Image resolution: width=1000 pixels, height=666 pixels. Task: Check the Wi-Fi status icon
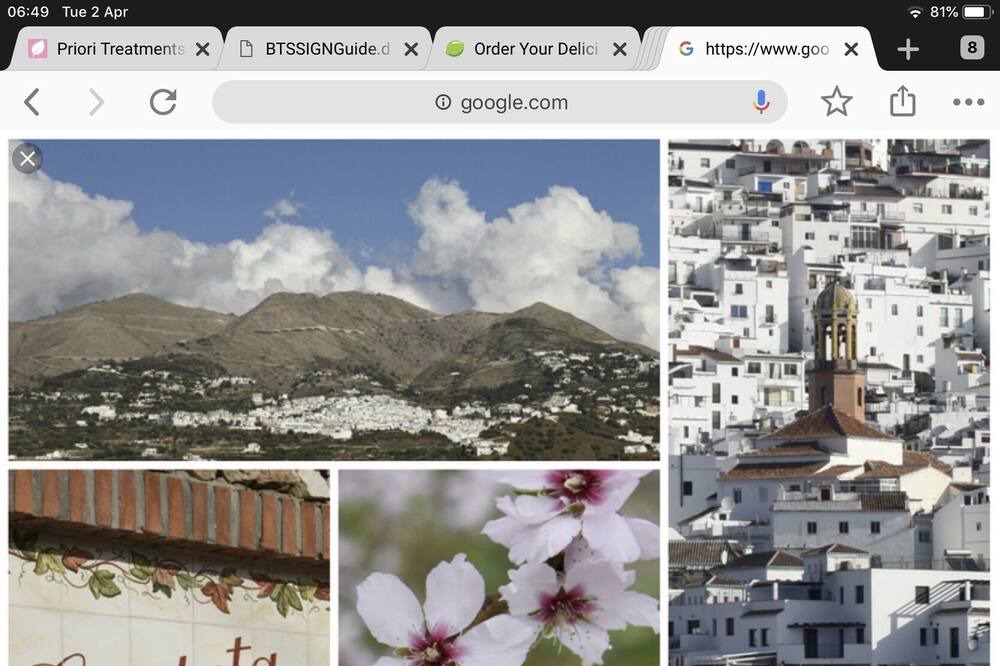point(915,12)
